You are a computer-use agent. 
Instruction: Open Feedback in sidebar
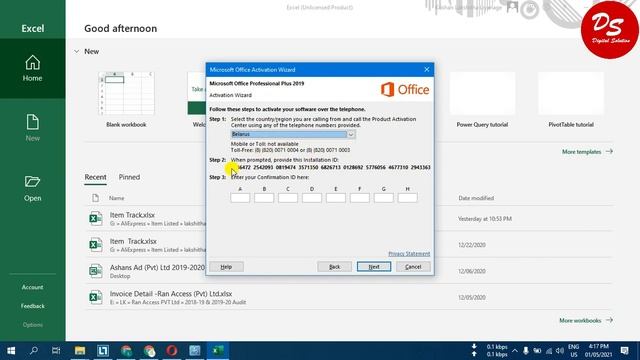pos(32,306)
